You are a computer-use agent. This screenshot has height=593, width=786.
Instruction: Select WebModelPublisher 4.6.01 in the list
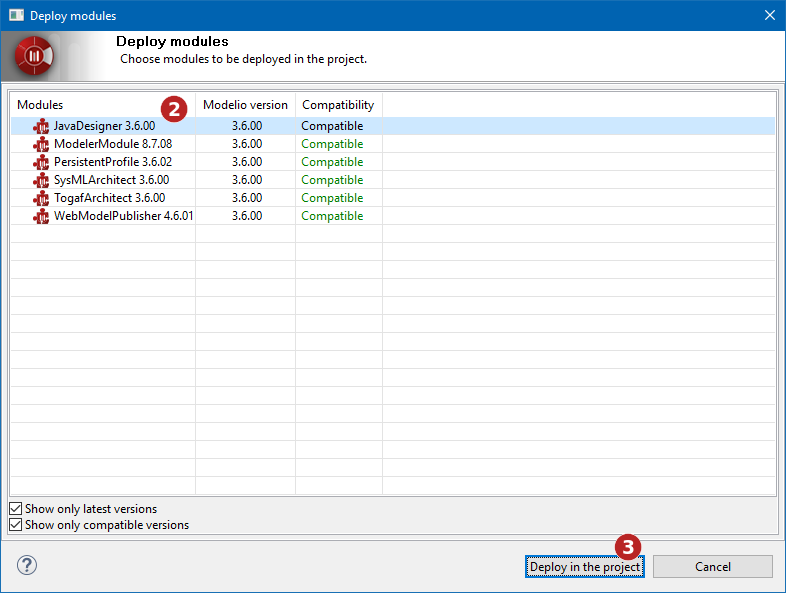tap(123, 216)
